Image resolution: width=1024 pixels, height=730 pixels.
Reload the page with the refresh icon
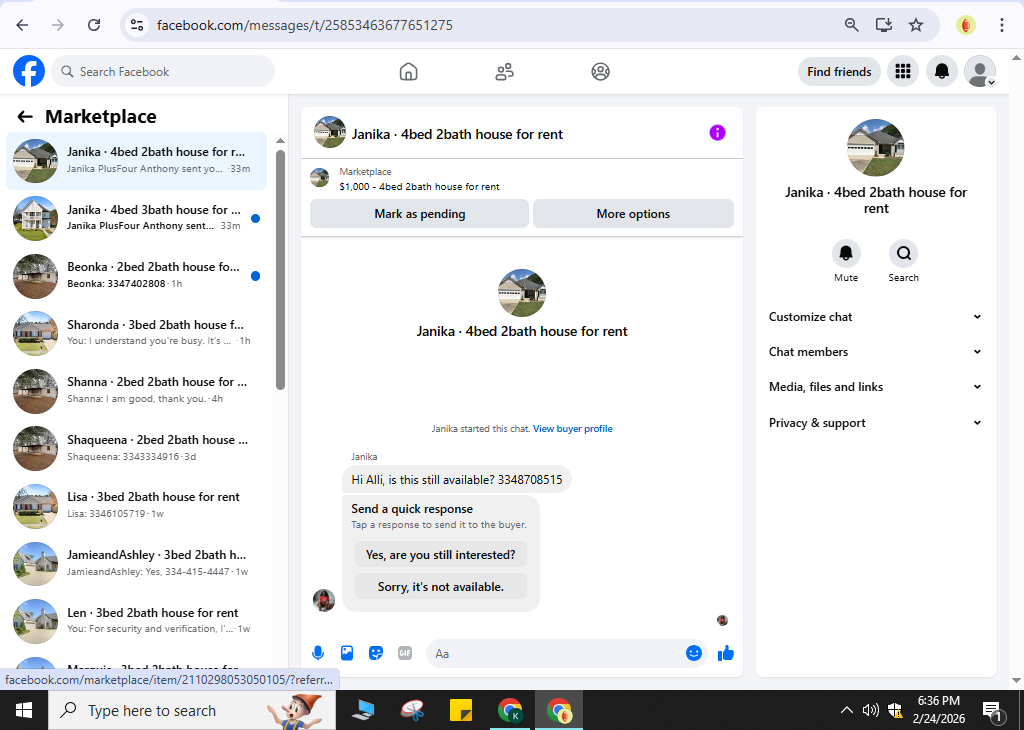click(x=94, y=25)
